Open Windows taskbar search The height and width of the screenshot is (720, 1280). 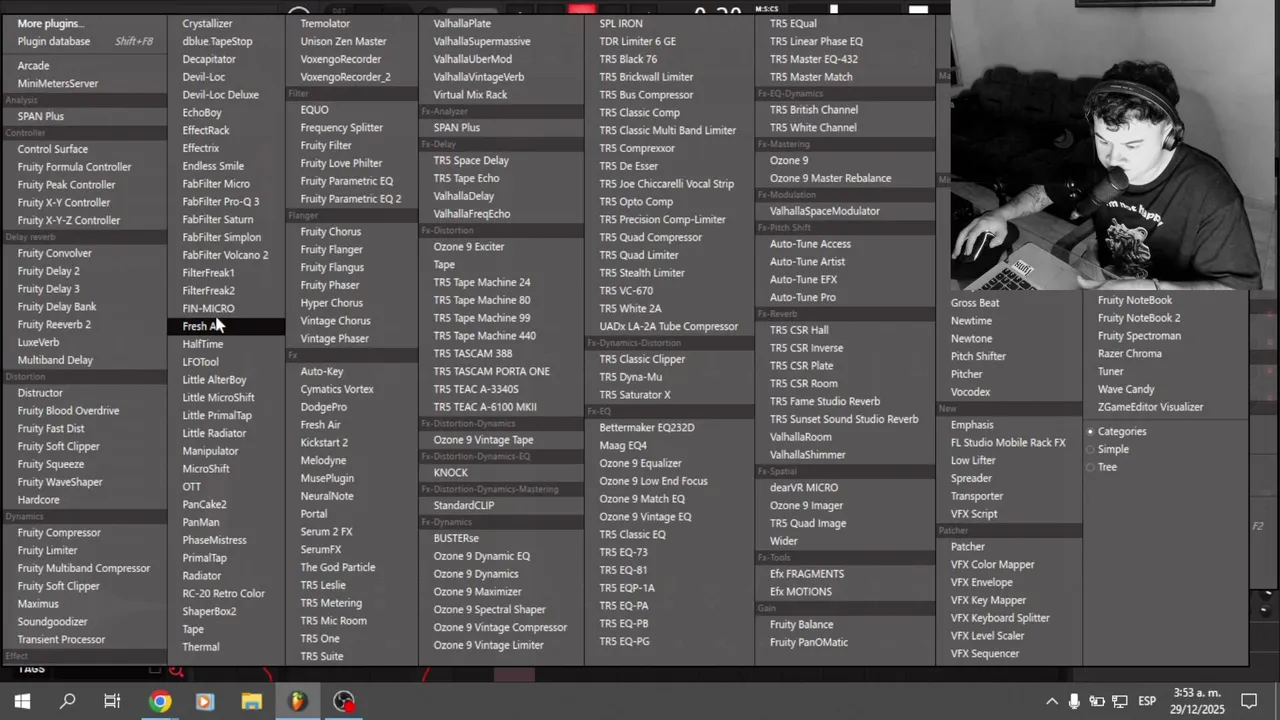[68, 701]
